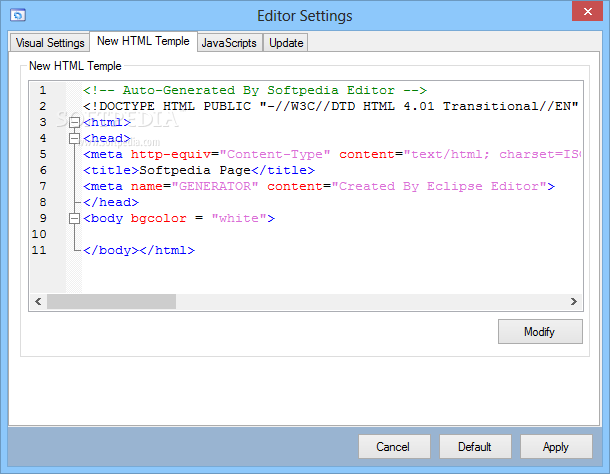610x474 pixels.
Task: Open the JavaScripts tab
Action: 229,43
